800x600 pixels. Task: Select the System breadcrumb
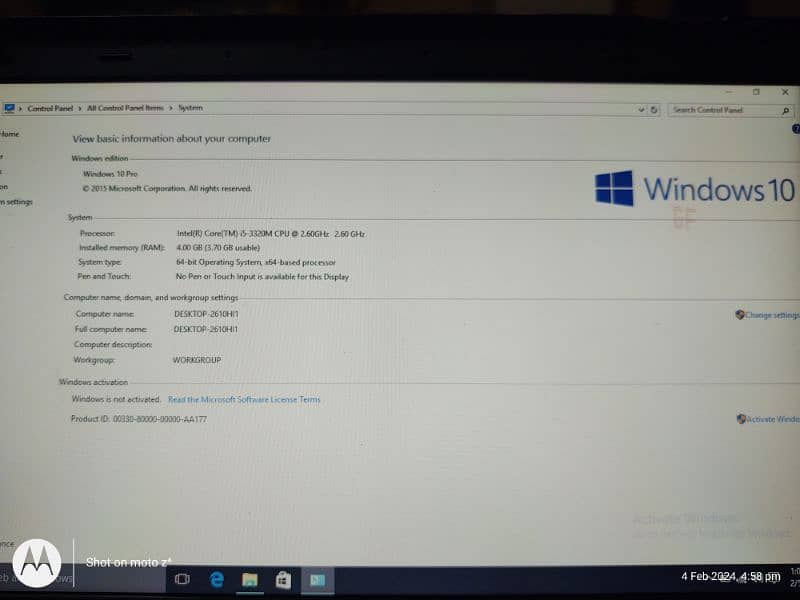pyautogui.click(x=190, y=108)
